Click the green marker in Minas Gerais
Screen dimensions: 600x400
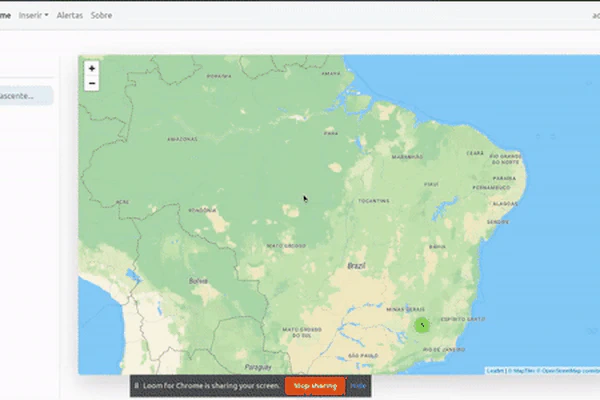[422, 325]
